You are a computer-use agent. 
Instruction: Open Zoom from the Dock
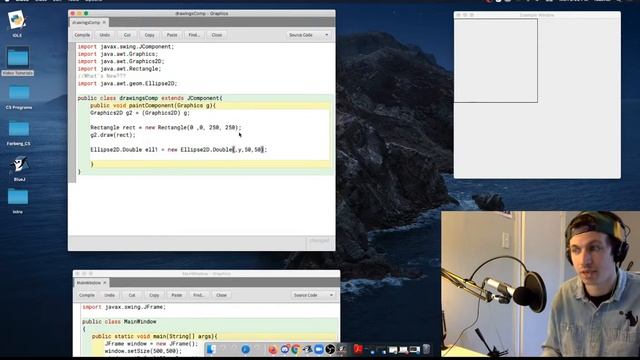point(319,349)
